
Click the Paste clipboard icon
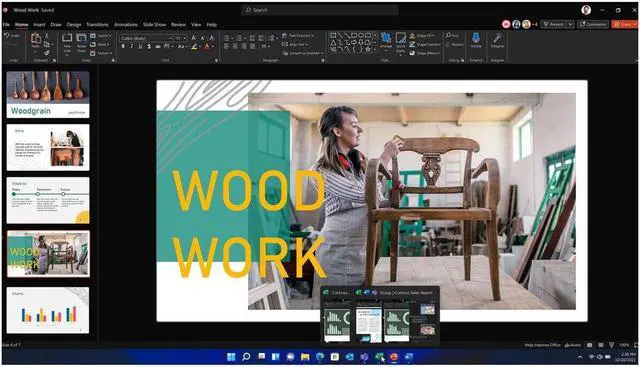36,39
